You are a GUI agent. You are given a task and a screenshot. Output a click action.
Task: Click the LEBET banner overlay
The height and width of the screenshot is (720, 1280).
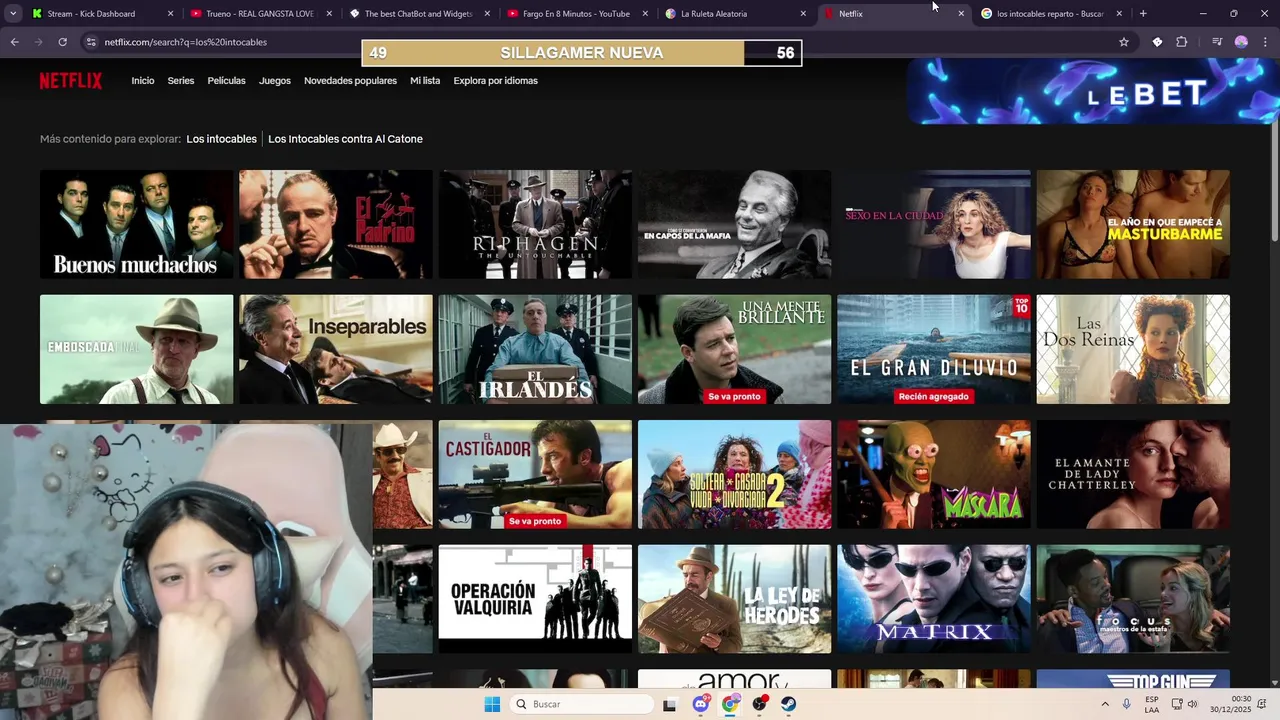1093,91
